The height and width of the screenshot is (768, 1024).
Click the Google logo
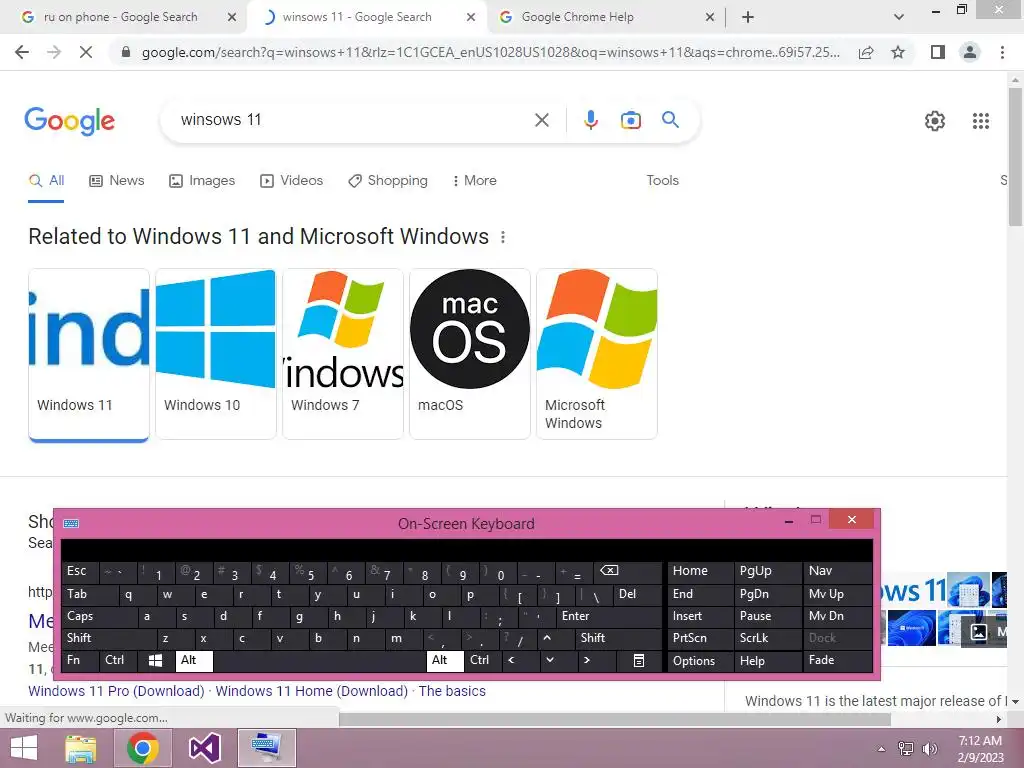(69, 121)
